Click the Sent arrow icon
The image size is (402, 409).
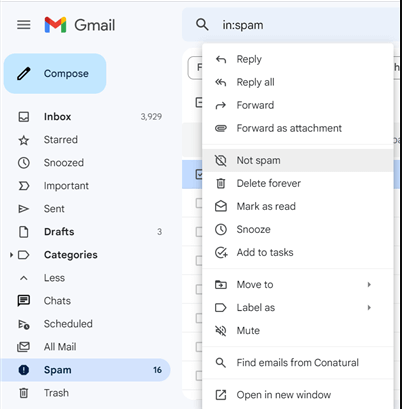(x=24, y=209)
